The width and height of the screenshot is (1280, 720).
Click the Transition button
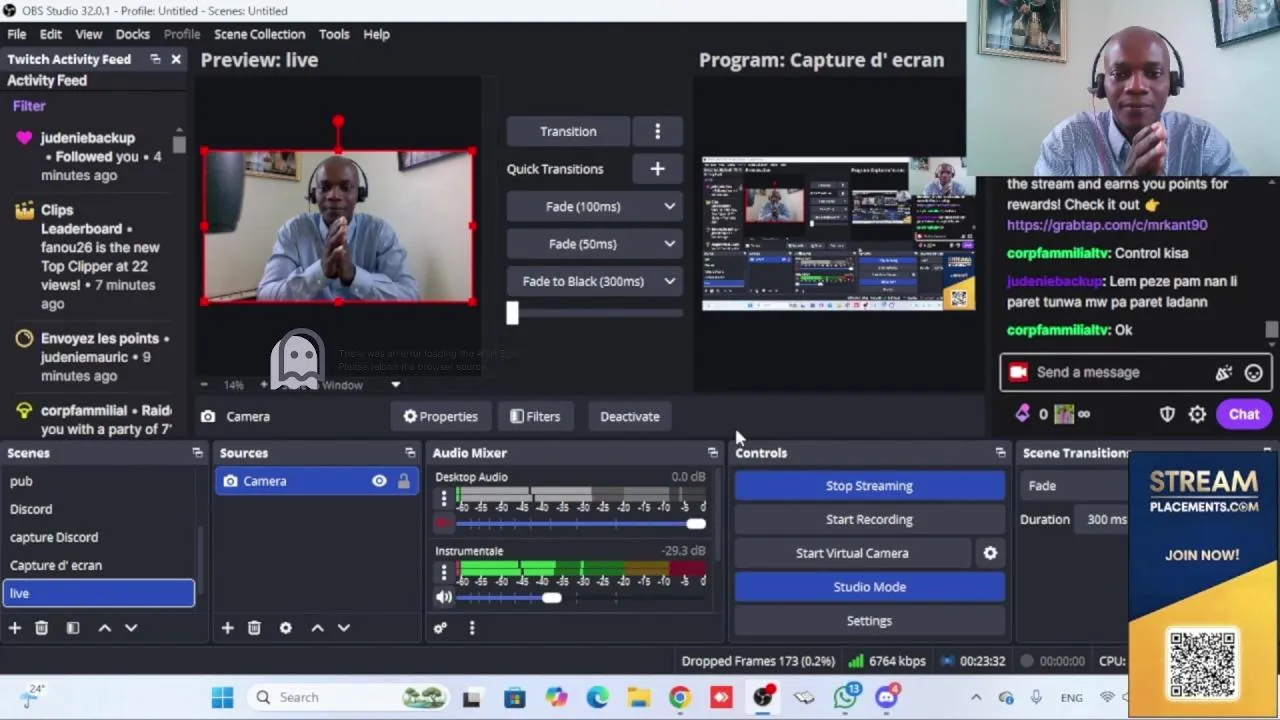(568, 131)
